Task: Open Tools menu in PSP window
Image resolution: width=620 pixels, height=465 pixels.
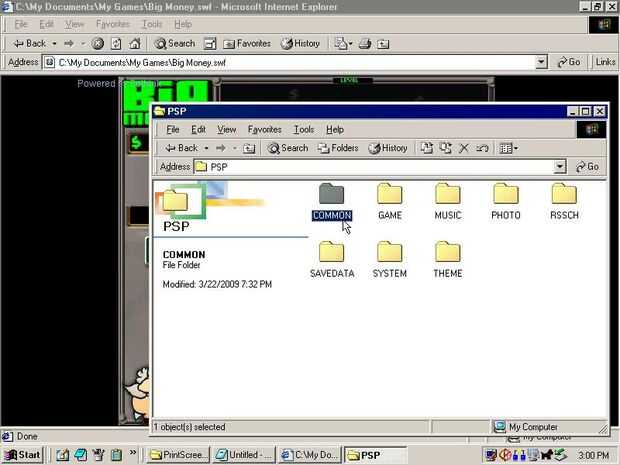Action: click(304, 130)
